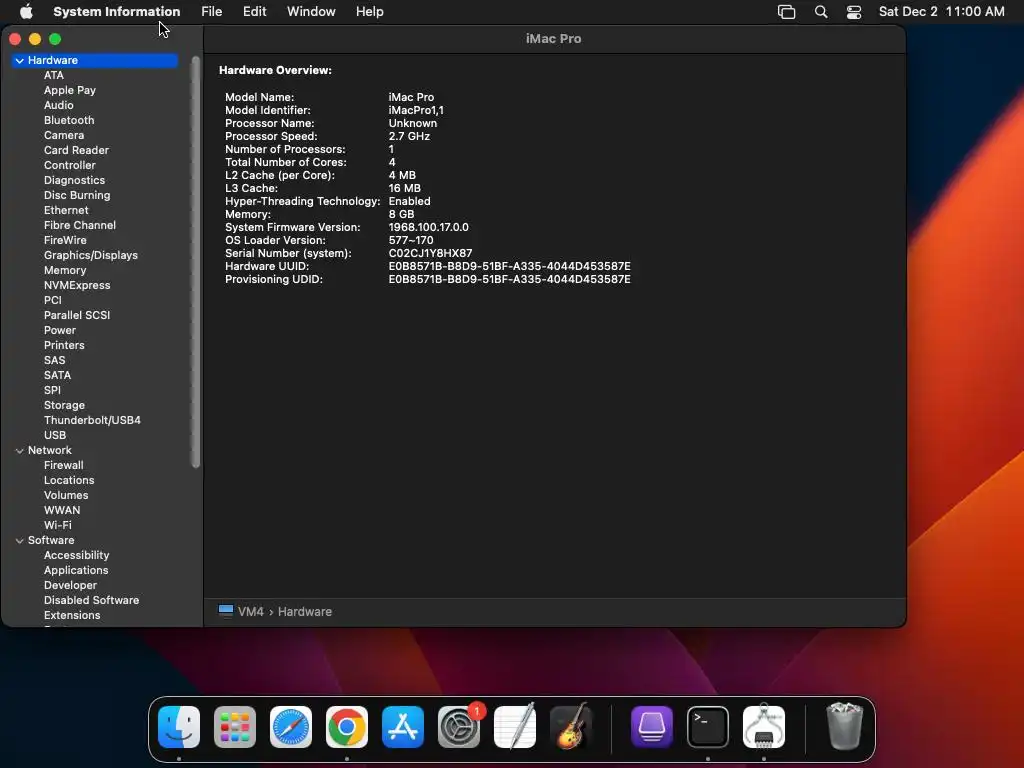The width and height of the screenshot is (1024, 768).
Task: Select Printers in the sidebar
Action: tap(63, 345)
